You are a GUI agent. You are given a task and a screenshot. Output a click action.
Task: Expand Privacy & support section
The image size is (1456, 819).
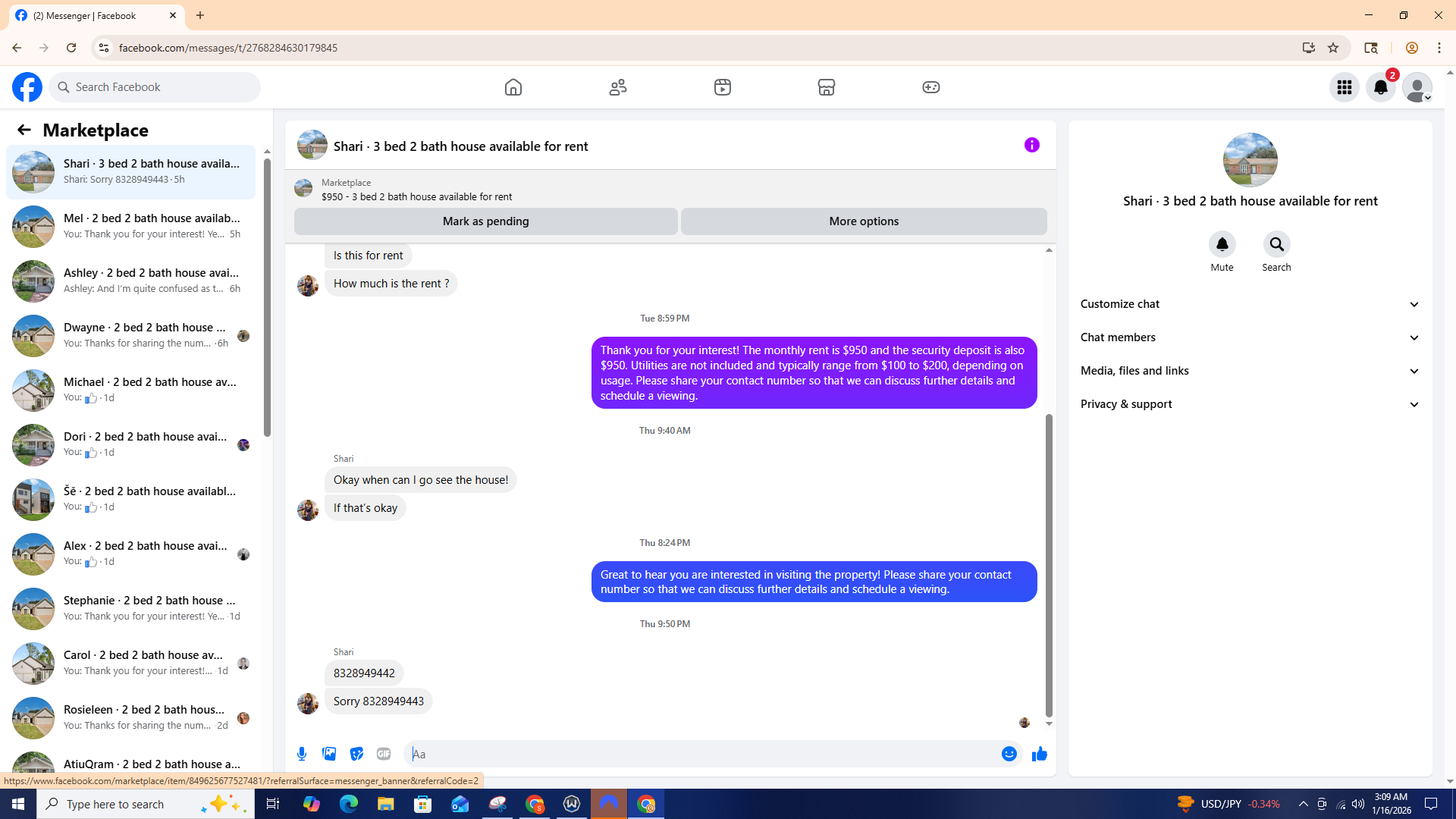tap(1250, 404)
